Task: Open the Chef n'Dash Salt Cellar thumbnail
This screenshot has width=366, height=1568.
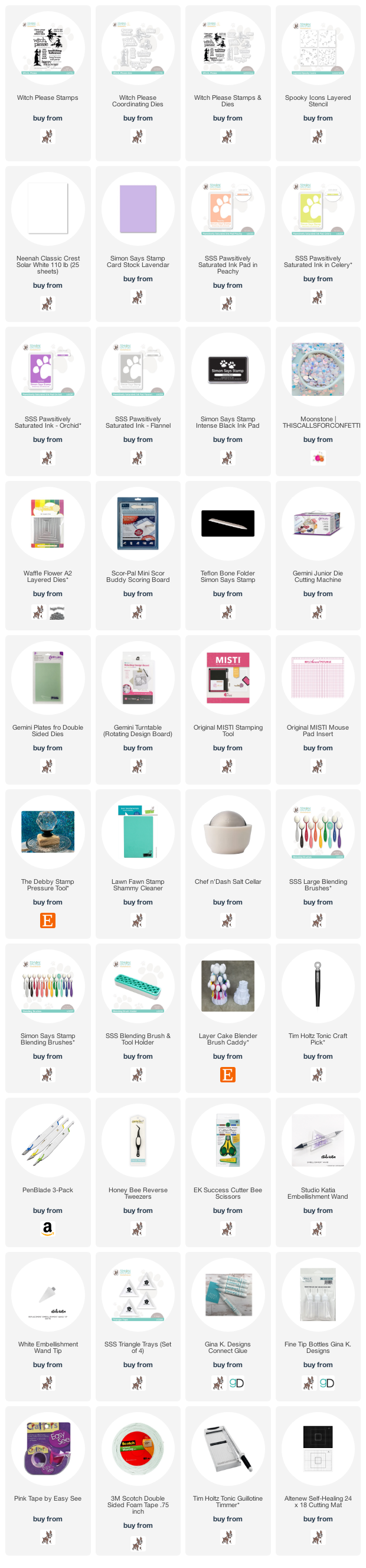Action: [x=228, y=831]
